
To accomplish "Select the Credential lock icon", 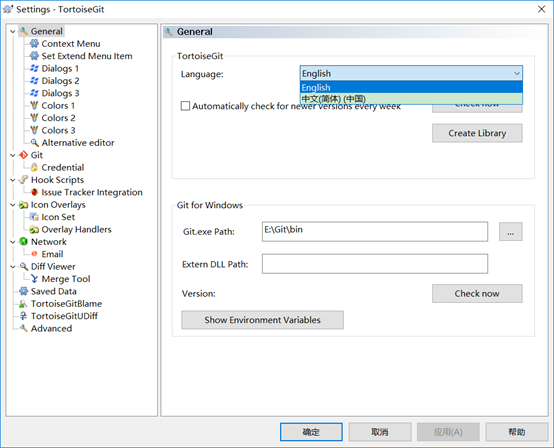I will (34, 167).
